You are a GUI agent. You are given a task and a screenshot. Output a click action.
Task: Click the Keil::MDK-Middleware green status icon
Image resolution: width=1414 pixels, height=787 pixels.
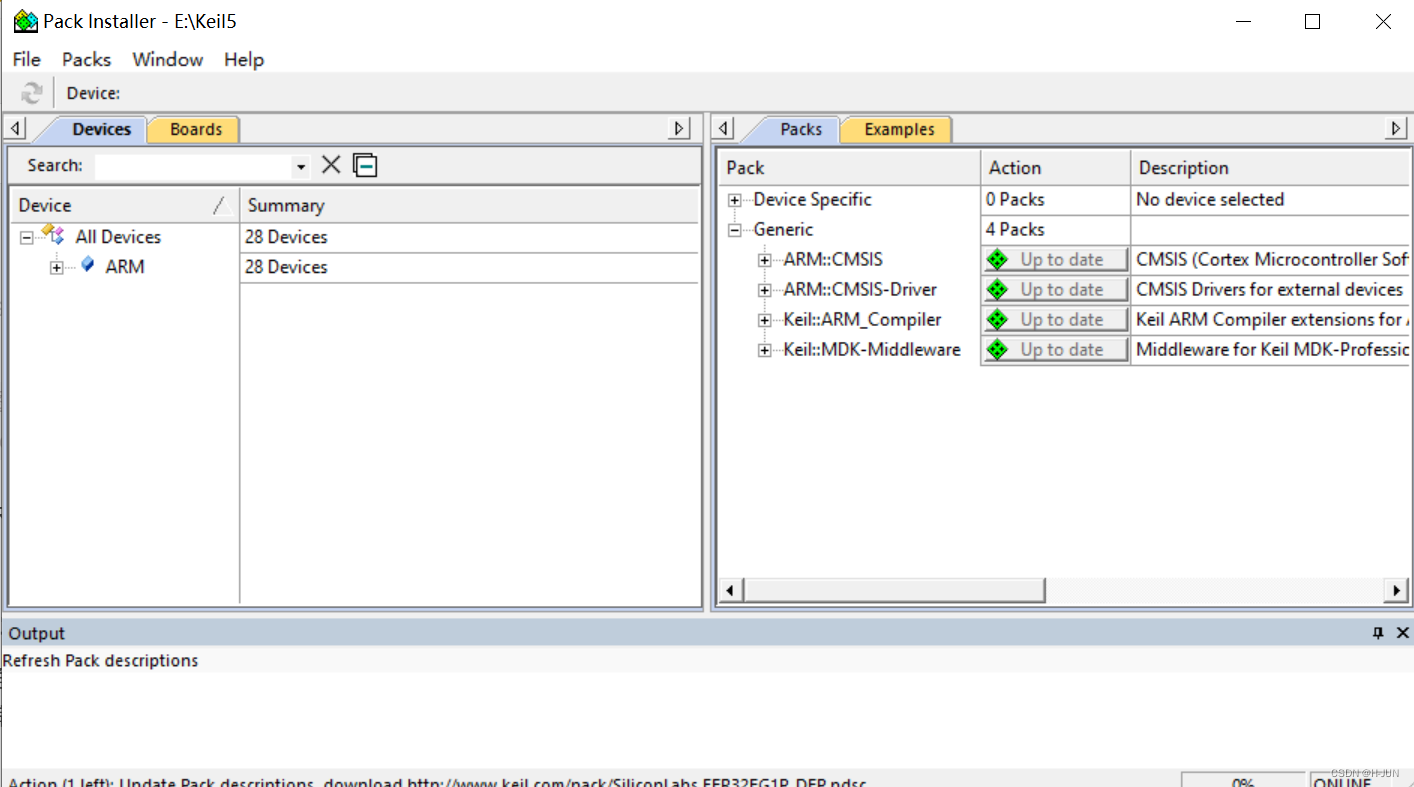pos(996,349)
